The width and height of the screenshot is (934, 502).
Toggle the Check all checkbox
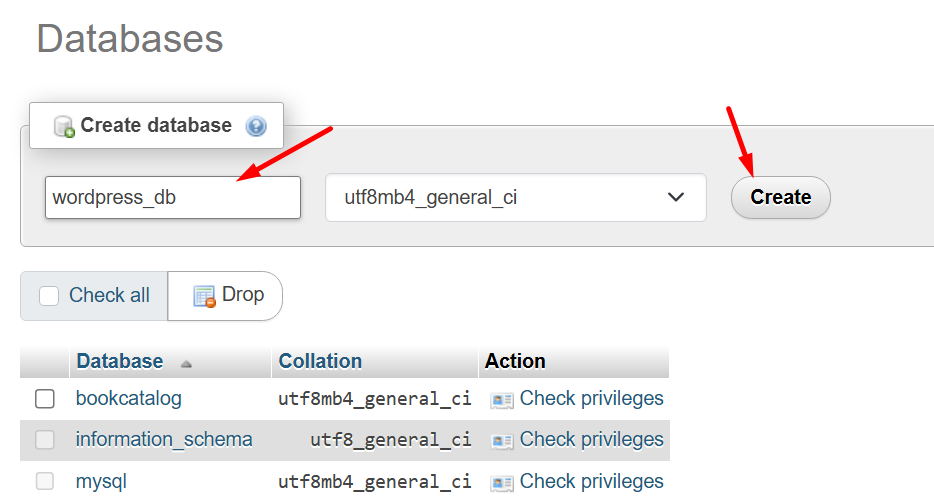(x=49, y=296)
